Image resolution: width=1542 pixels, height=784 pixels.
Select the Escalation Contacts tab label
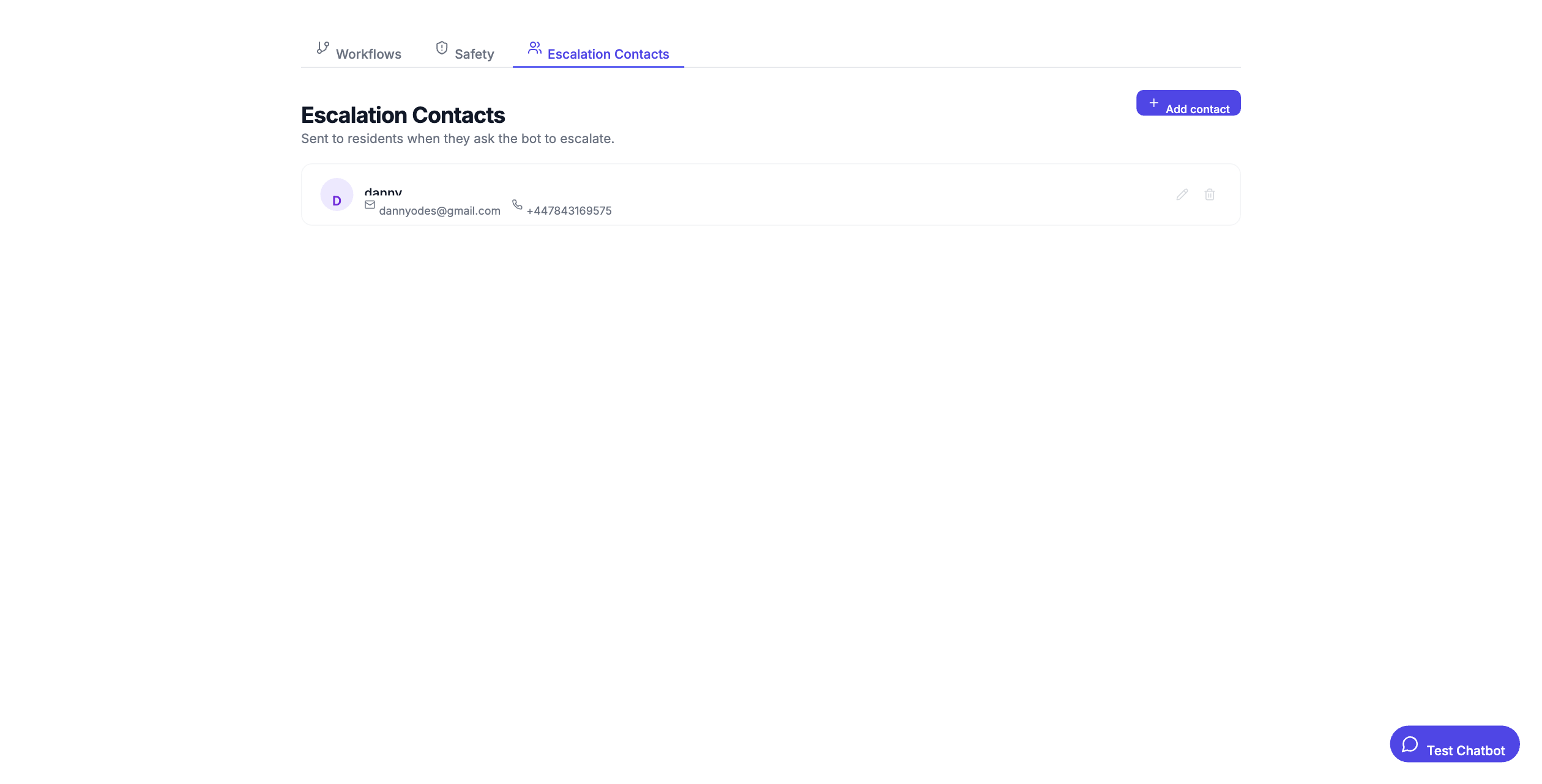coord(608,54)
